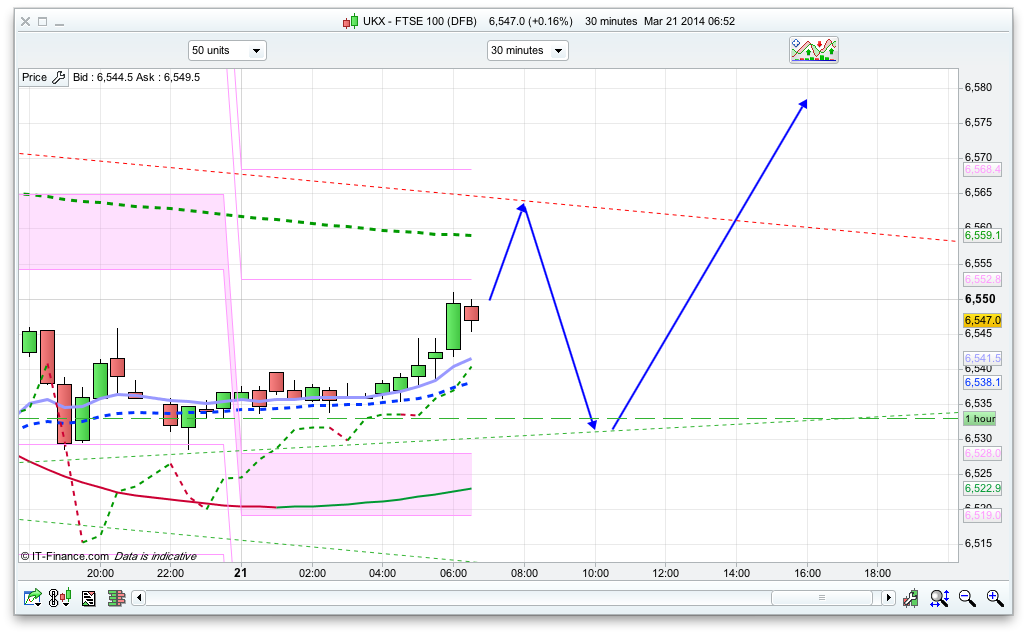Open the drawing tools icon at bottom left
This screenshot has width=1027, height=635.
(x=33, y=598)
